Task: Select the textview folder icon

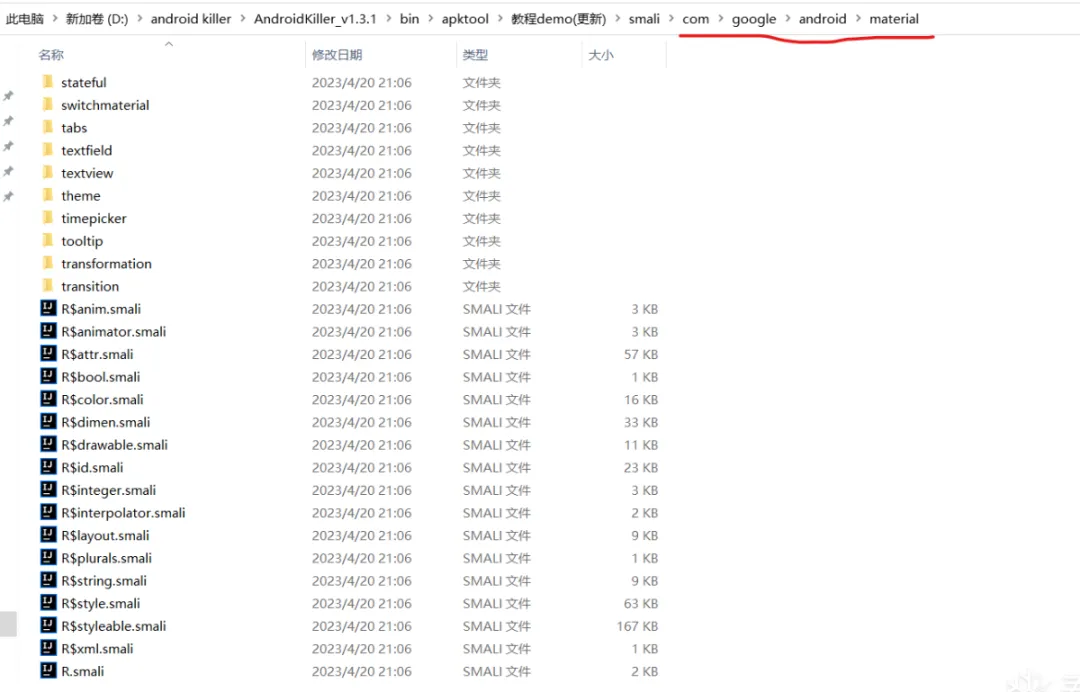Action: pyautogui.click(x=48, y=173)
